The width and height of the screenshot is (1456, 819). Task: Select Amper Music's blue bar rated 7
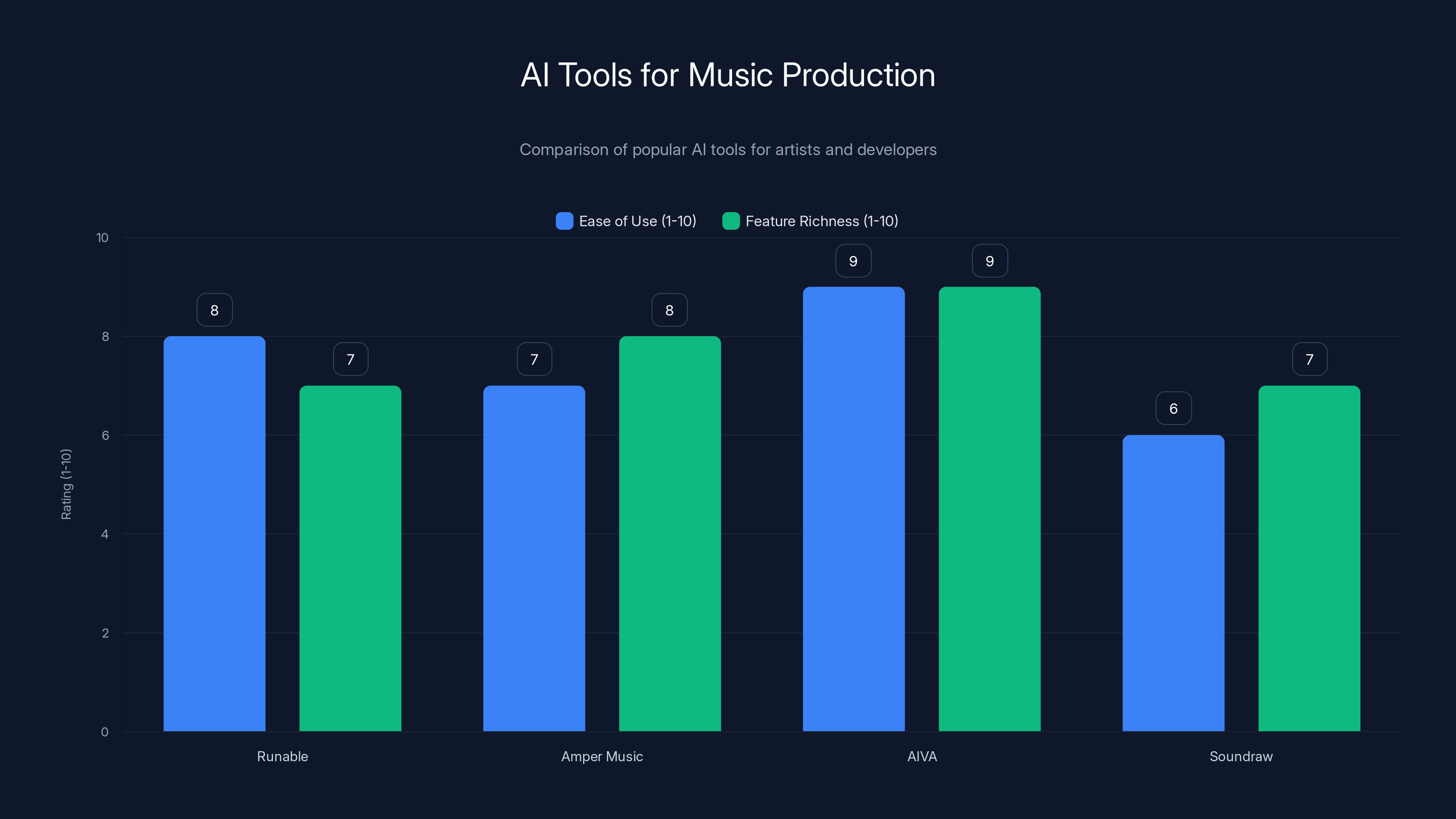click(x=534, y=560)
